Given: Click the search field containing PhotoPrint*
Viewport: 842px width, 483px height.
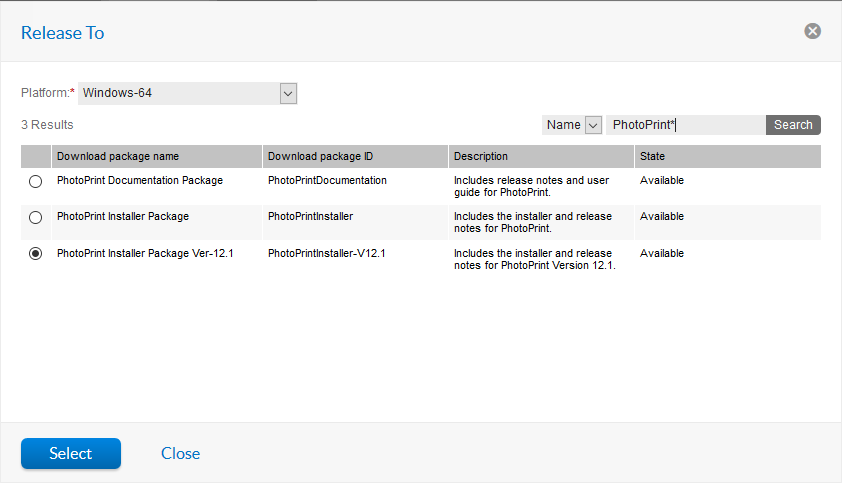Looking at the screenshot, I should click(685, 125).
